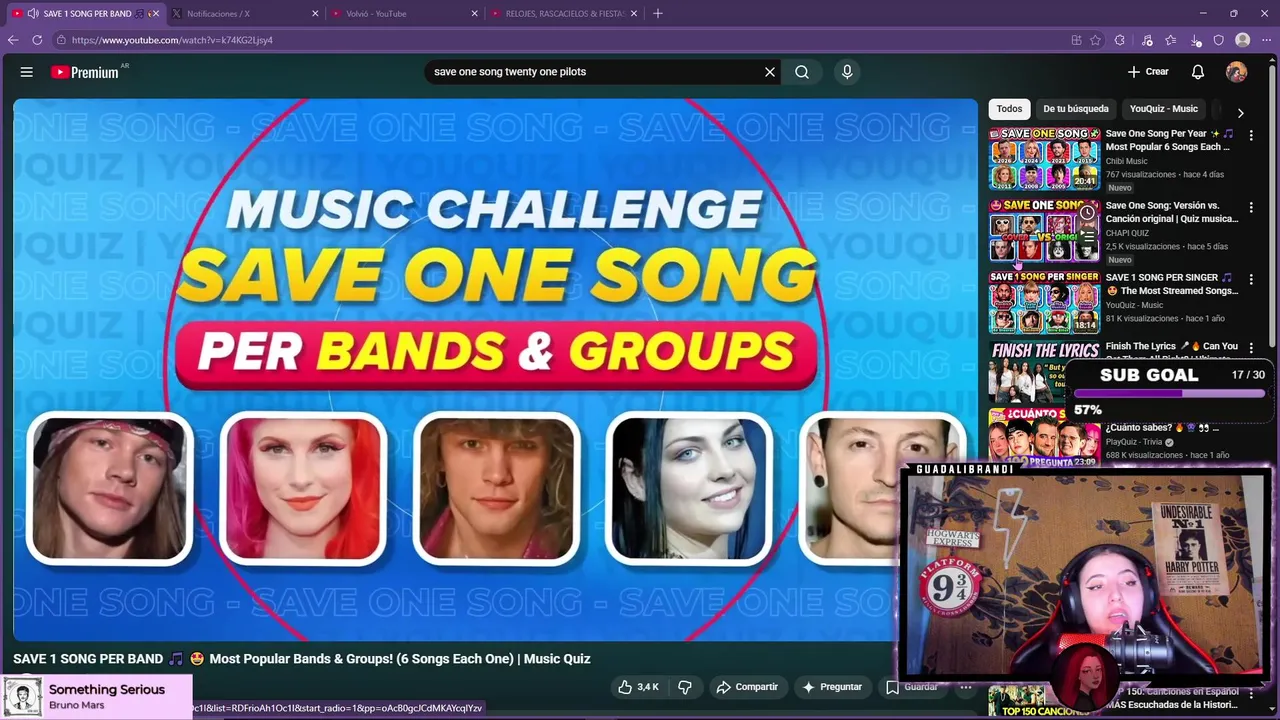The height and width of the screenshot is (720, 1280).
Task: Run search with the magnifier button
Action: pos(802,72)
